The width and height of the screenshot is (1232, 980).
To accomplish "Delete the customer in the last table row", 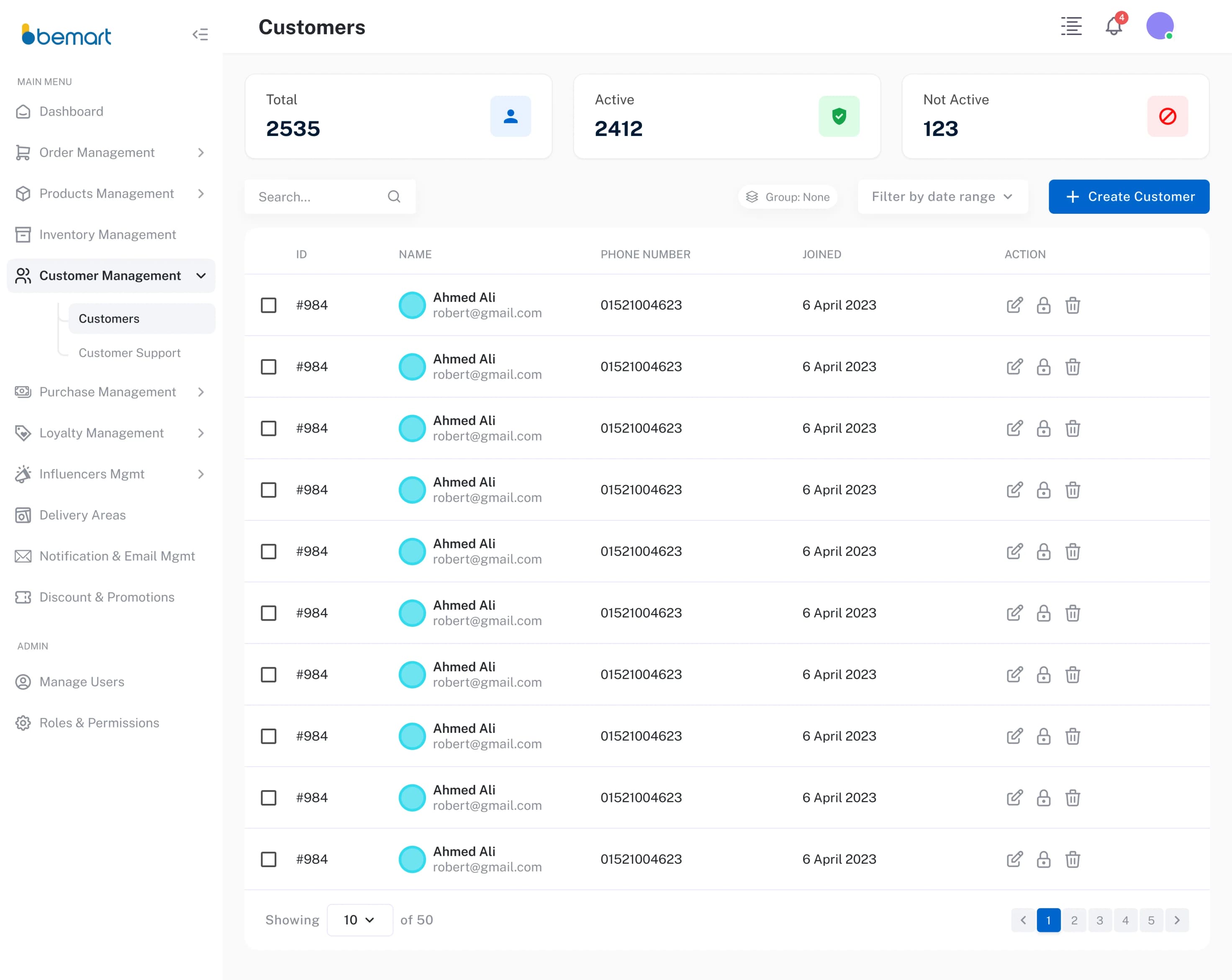I will click(1073, 860).
